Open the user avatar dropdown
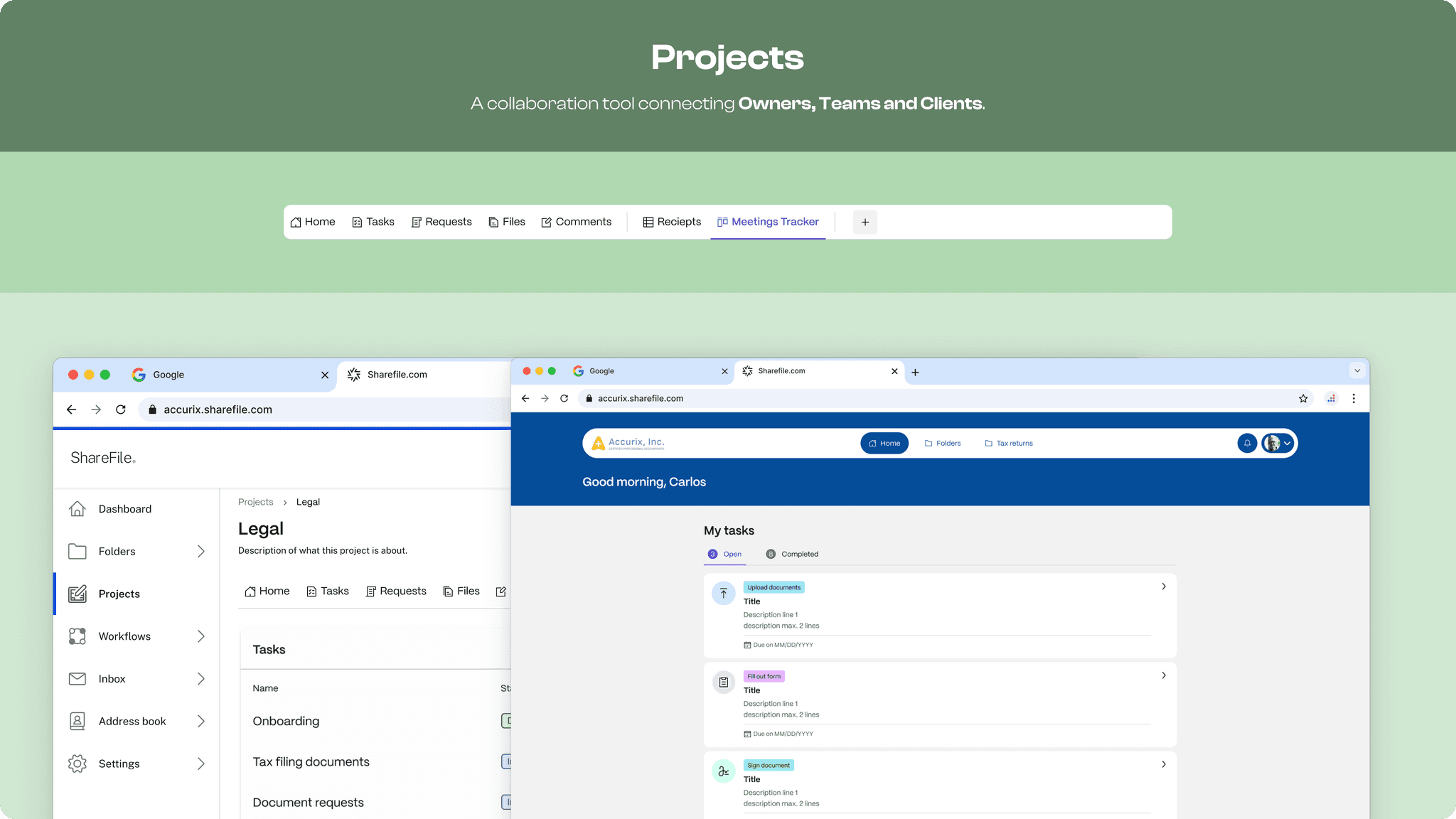The width and height of the screenshot is (1456, 819). click(1279, 443)
